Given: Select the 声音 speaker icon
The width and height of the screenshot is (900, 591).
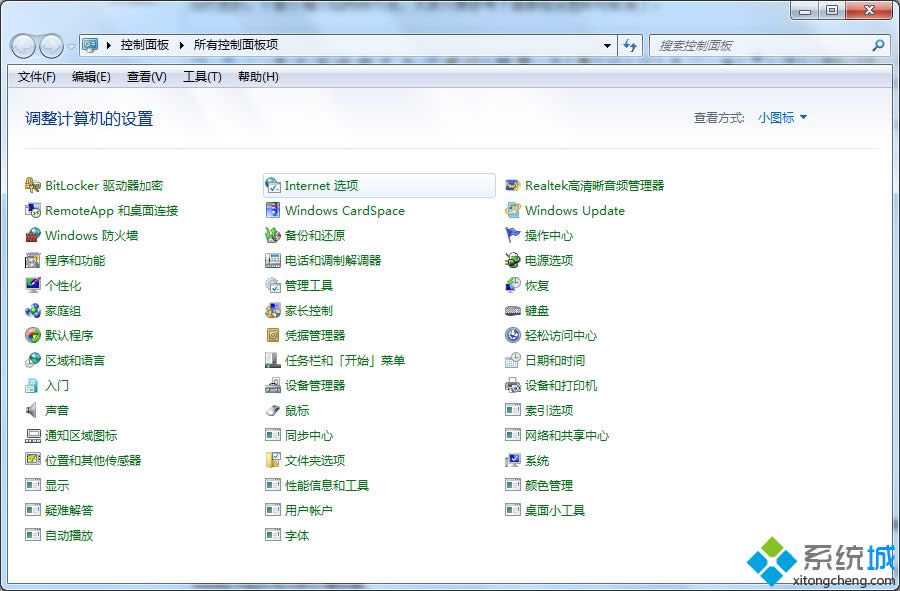Looking at the screenshot, I should coord(33,410).
